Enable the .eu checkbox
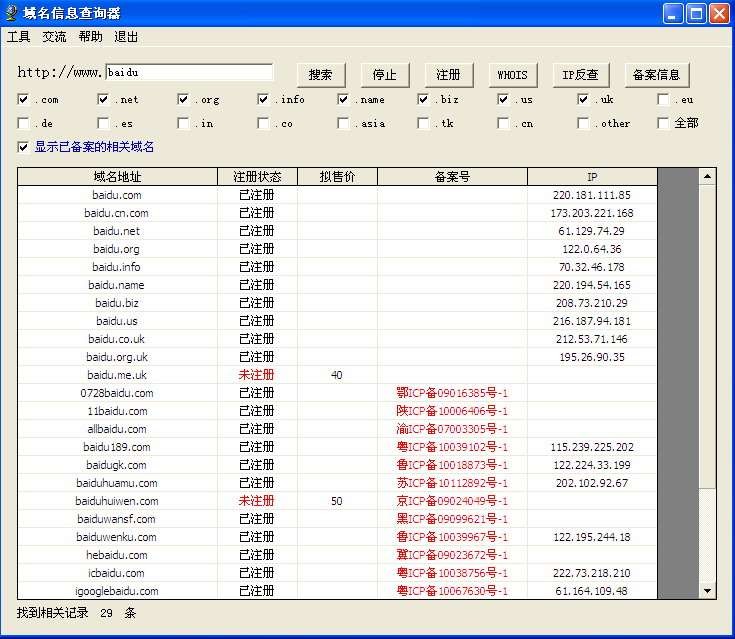 [x=663, y=99]
